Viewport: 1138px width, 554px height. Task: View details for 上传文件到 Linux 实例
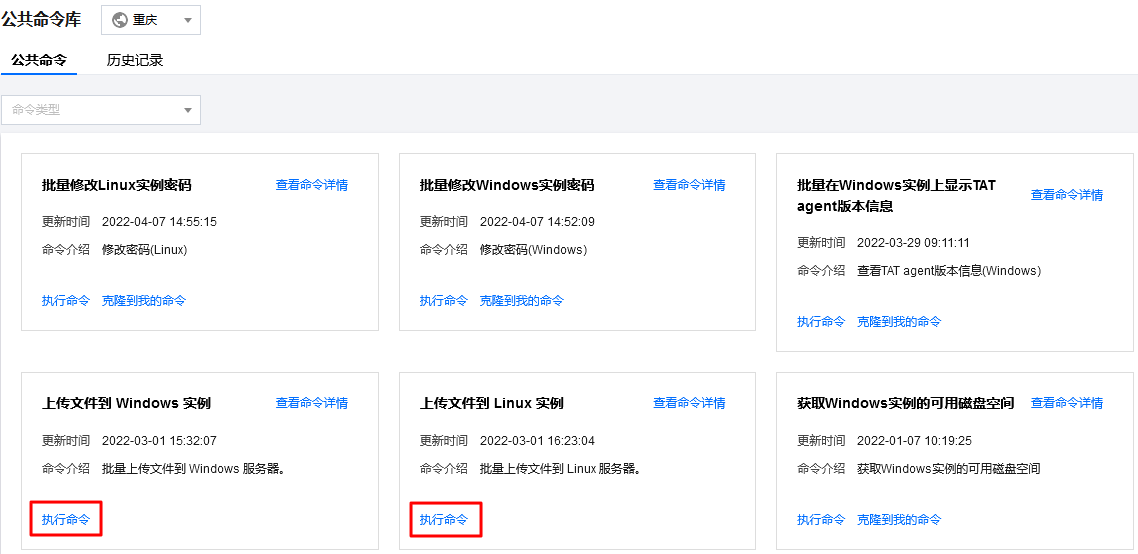click(689, 403)
